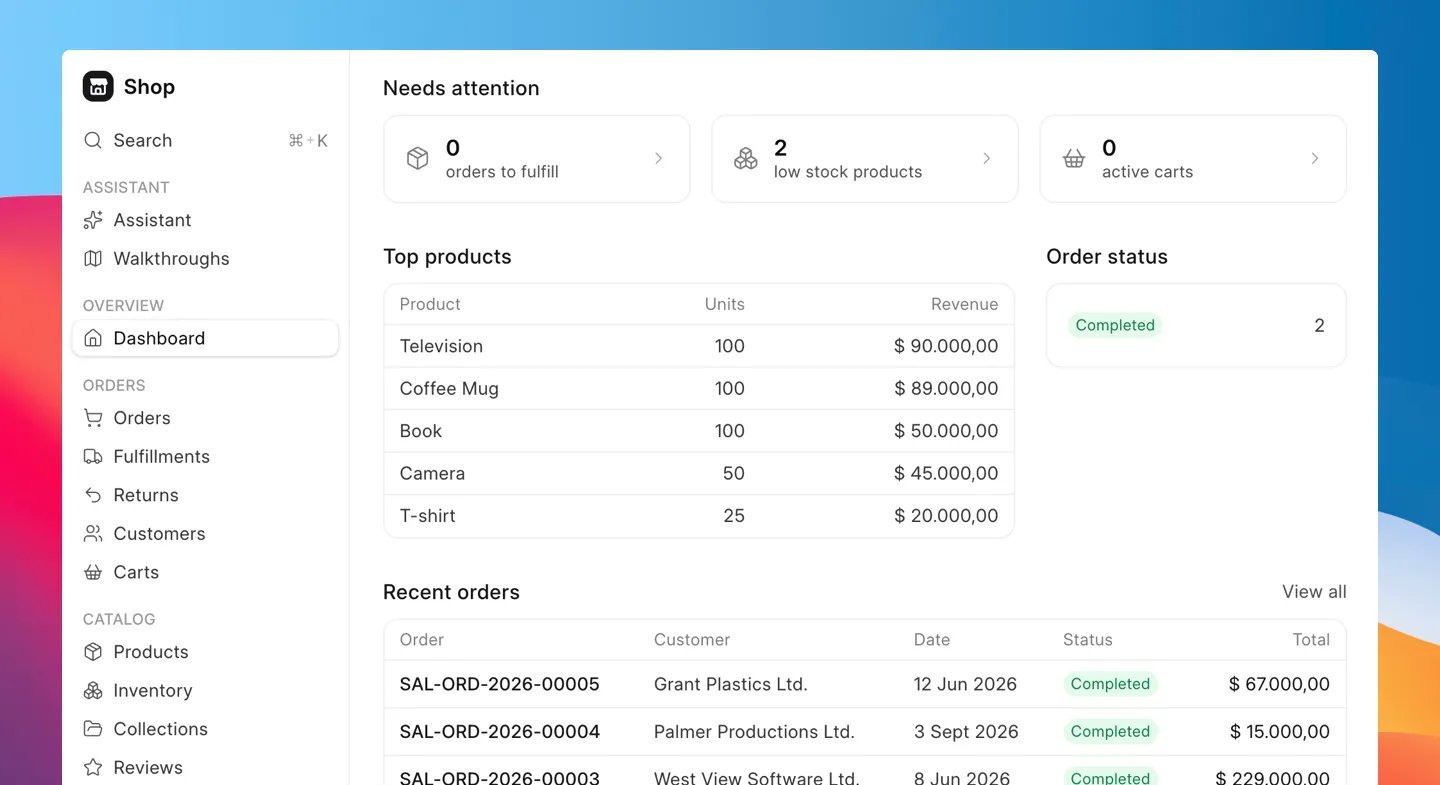Click customer Palmer Productions Ltd.

click(754, 731)
